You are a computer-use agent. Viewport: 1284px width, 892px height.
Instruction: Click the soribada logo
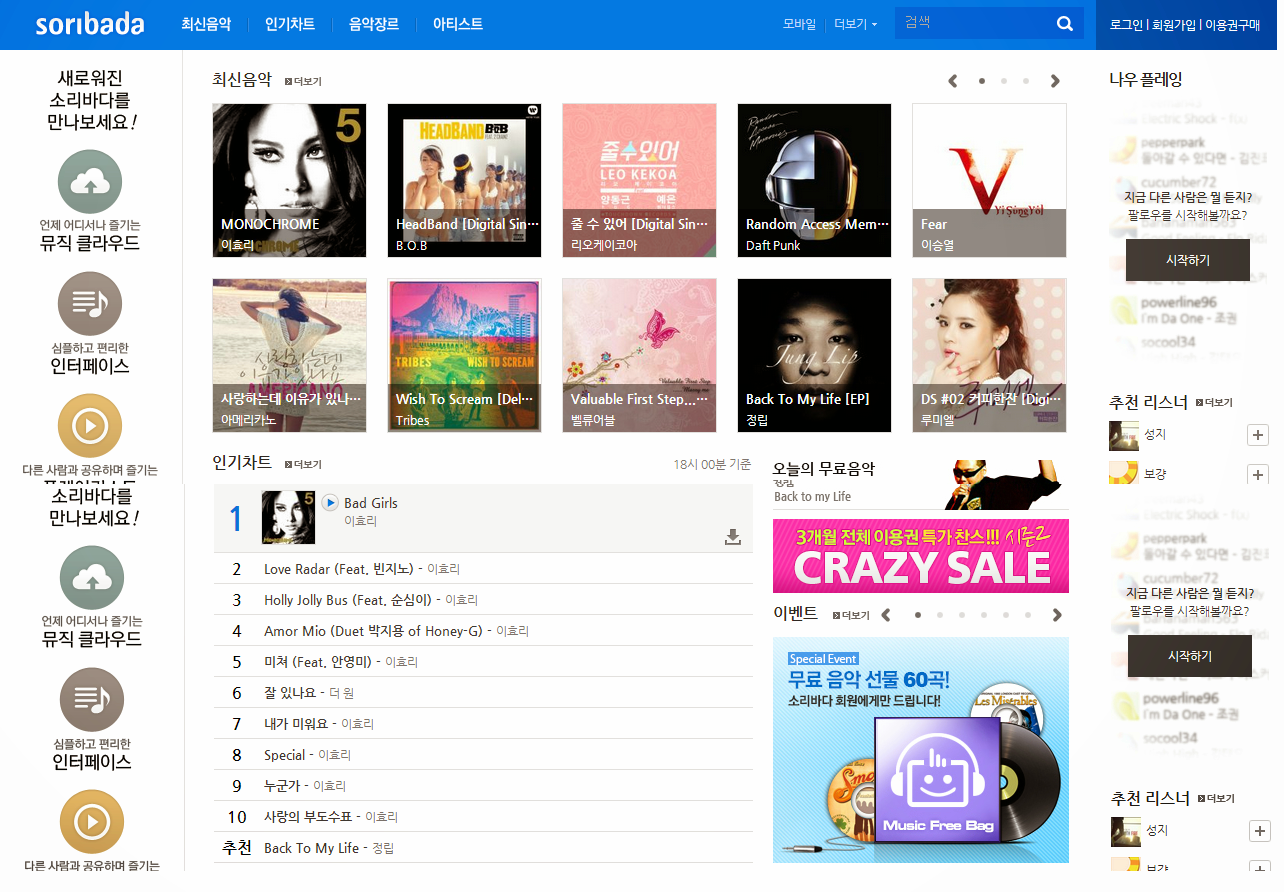coord(90,24)
